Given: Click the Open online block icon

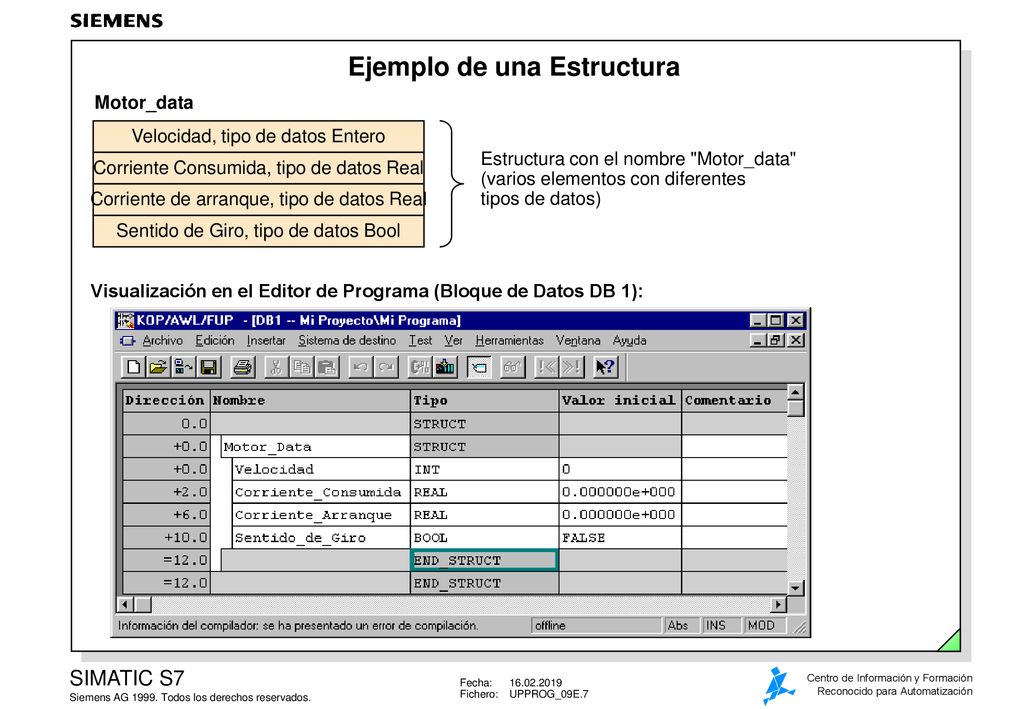Looking at the screenshot, I should click(x=183, y=368).
